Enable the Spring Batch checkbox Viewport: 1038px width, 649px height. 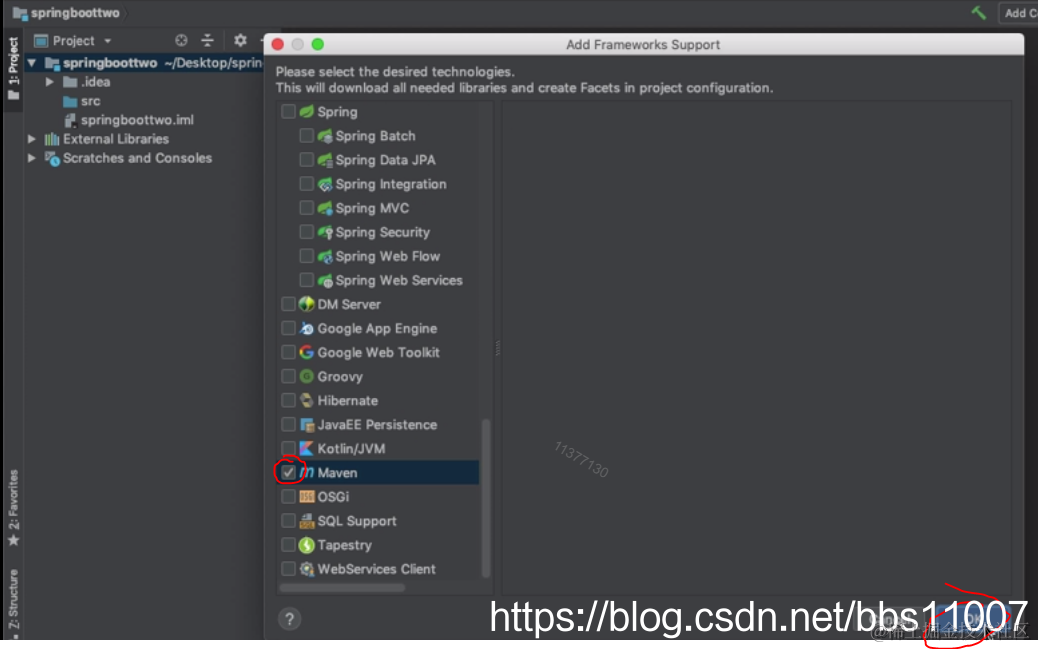tap(307, 136)
